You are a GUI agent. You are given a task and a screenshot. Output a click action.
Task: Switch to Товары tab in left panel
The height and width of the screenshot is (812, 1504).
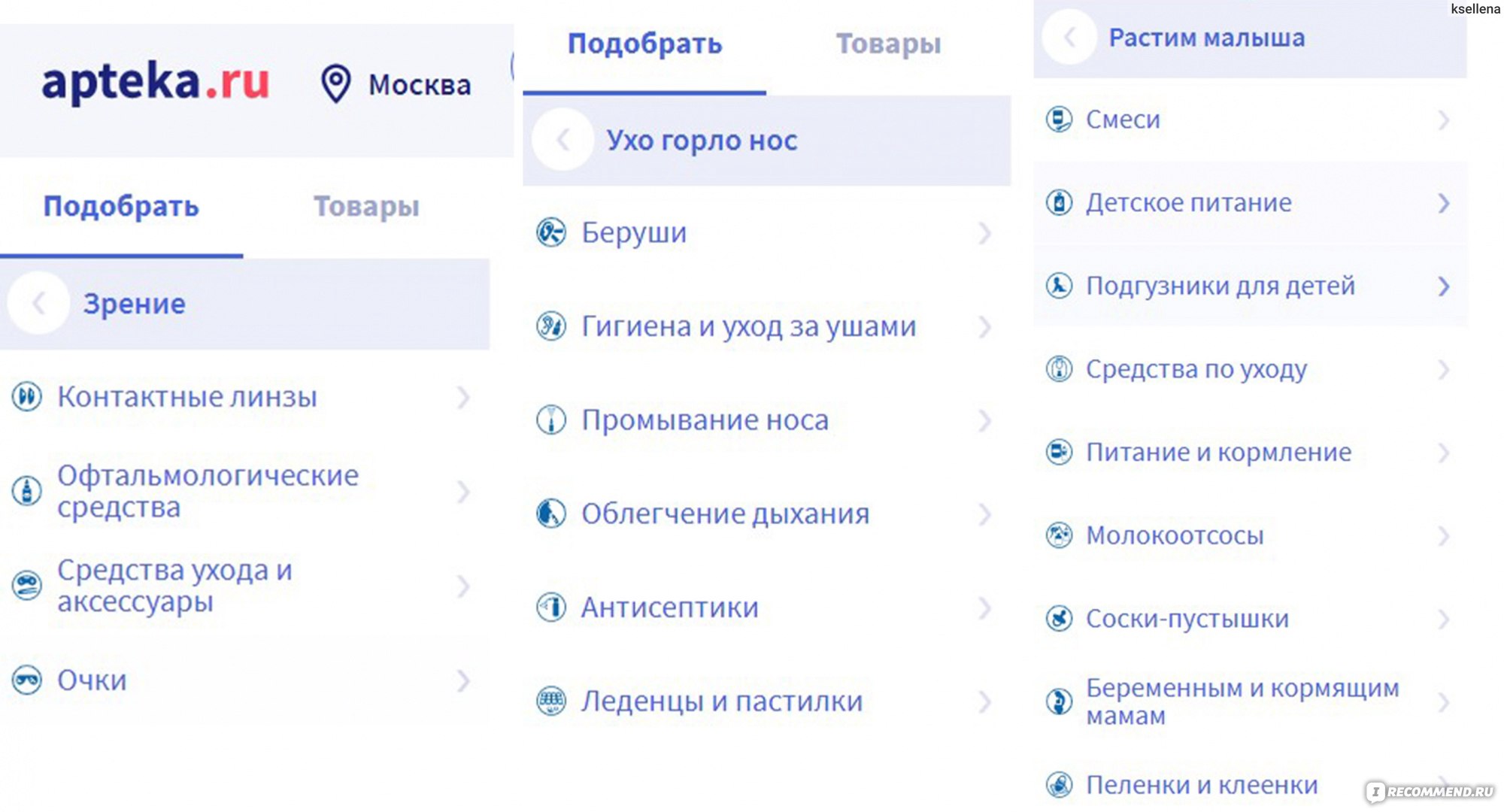pos(366,206)
